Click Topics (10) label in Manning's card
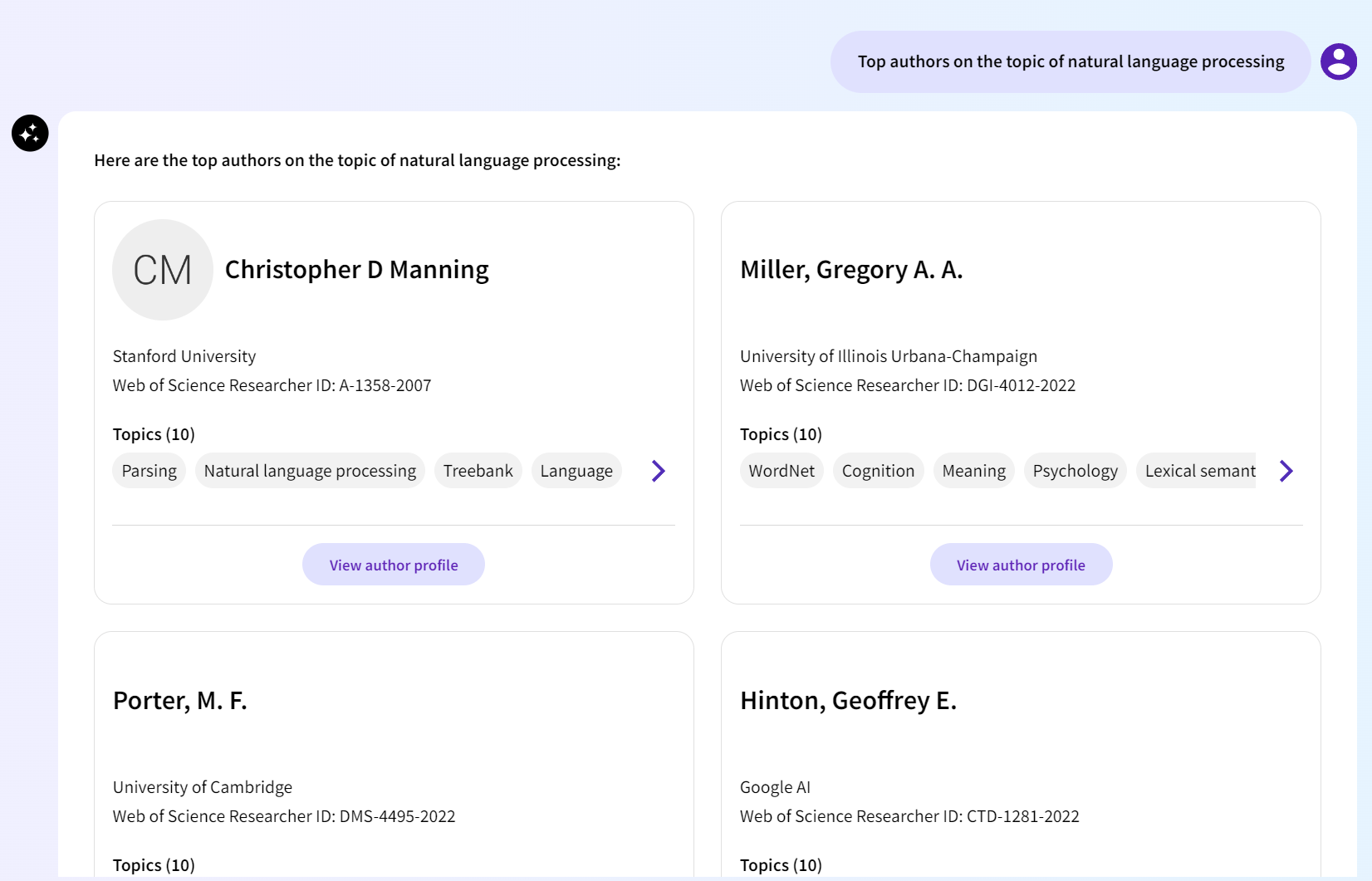 154,434
